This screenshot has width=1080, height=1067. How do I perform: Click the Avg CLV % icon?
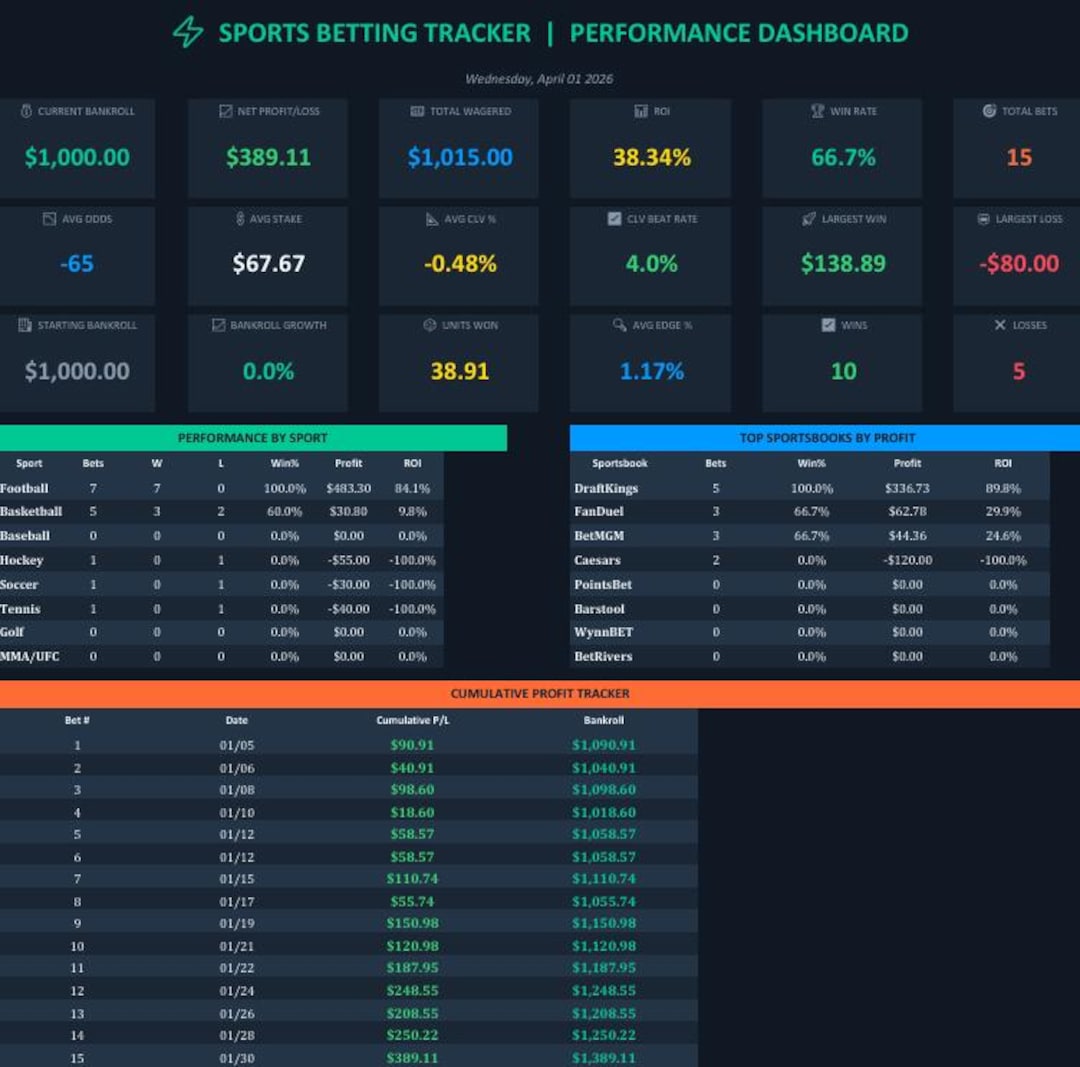pyautogui.click(x=432, y=219)
